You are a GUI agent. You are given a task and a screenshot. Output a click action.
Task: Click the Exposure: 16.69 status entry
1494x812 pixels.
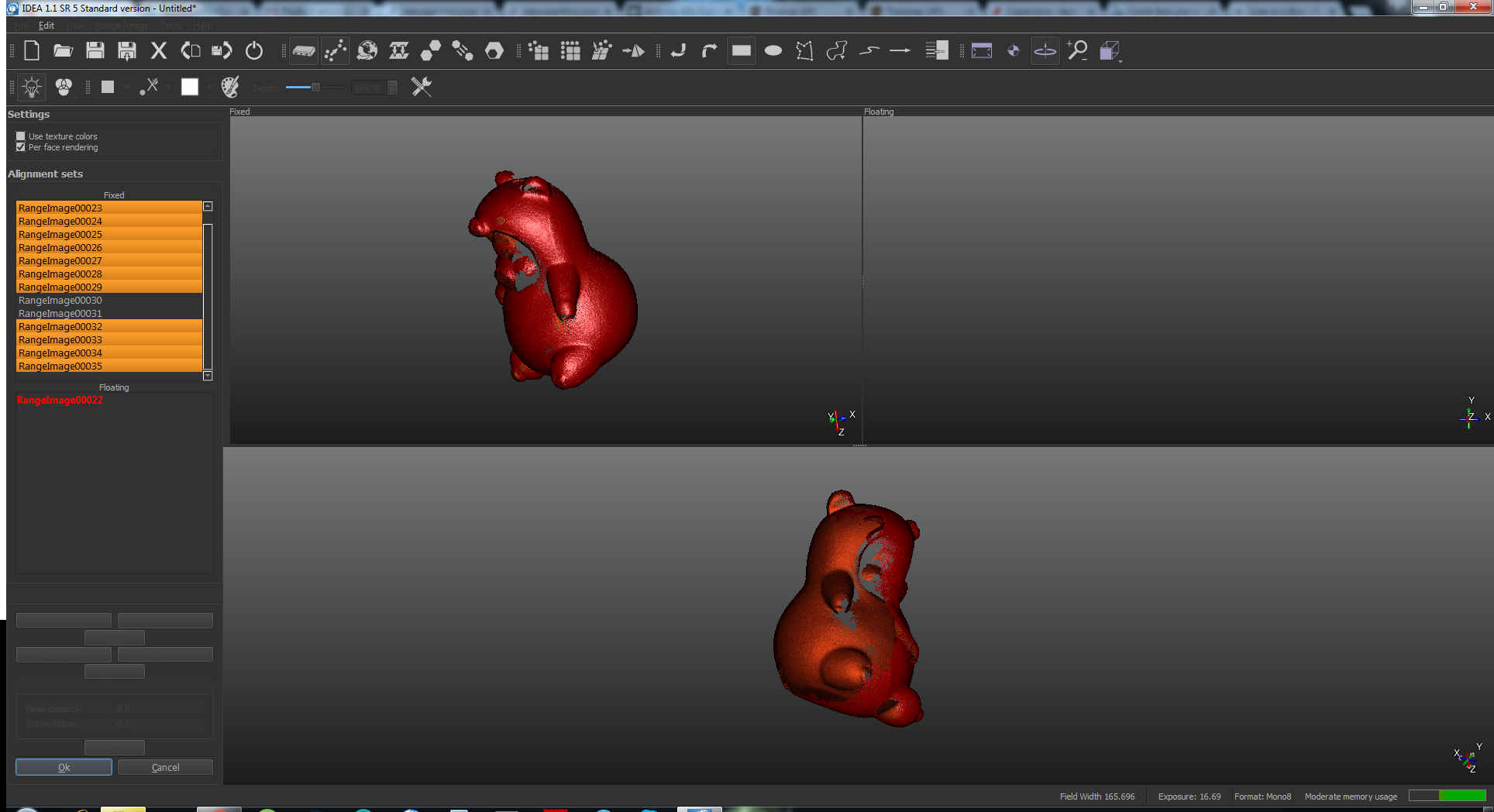click(x=1189, y=797)
